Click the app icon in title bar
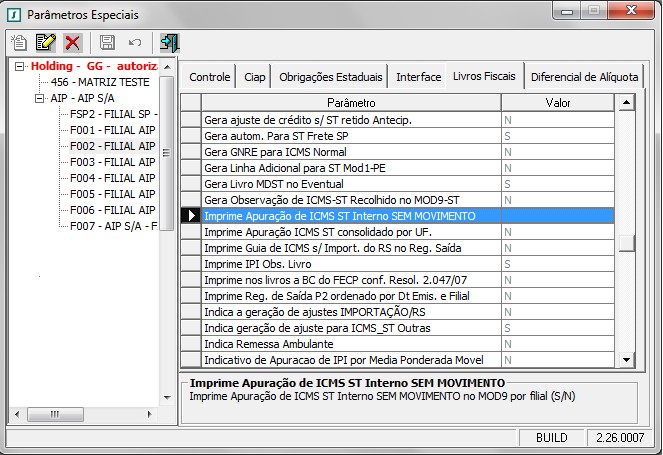 point(13,14)
